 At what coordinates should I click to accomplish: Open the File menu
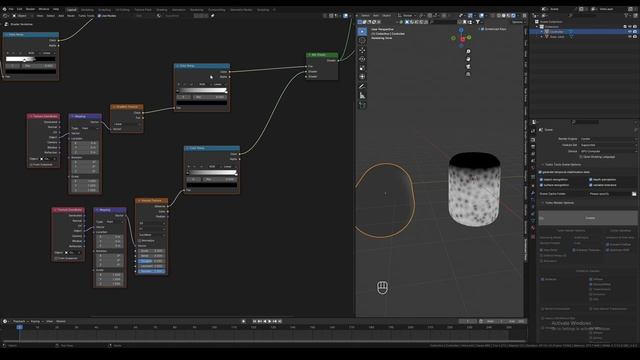point(11,9)
